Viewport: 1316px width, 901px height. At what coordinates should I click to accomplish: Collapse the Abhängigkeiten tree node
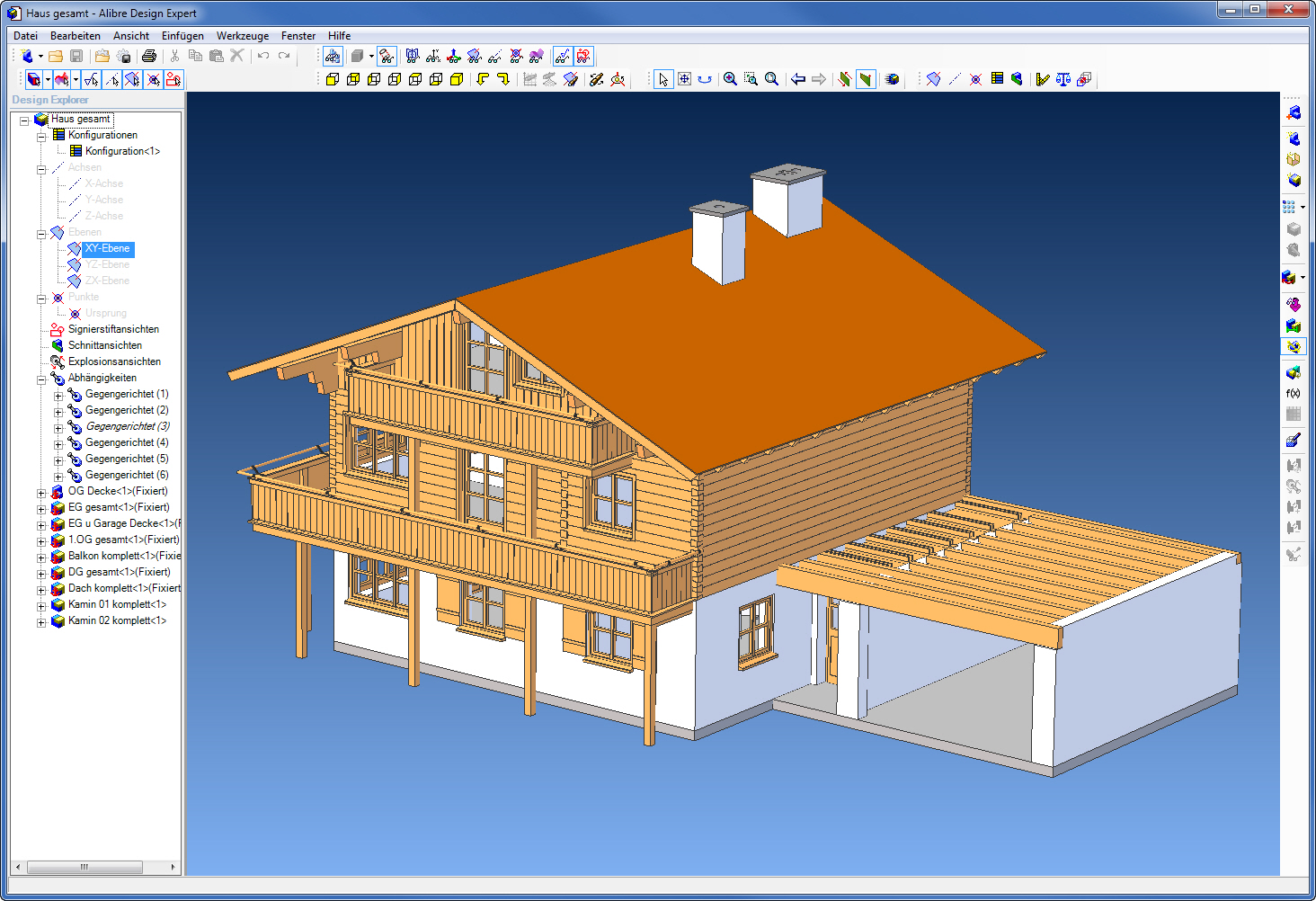41,379
